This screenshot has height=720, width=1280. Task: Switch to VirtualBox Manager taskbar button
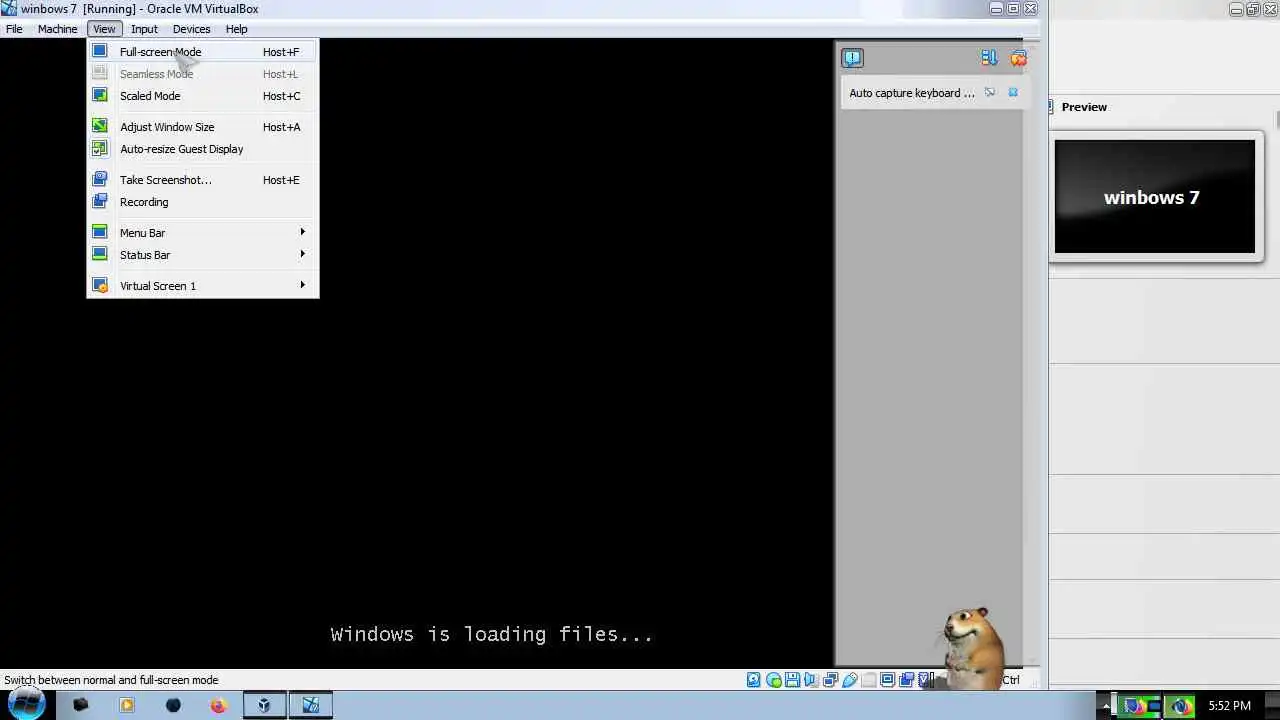[264, 705]
